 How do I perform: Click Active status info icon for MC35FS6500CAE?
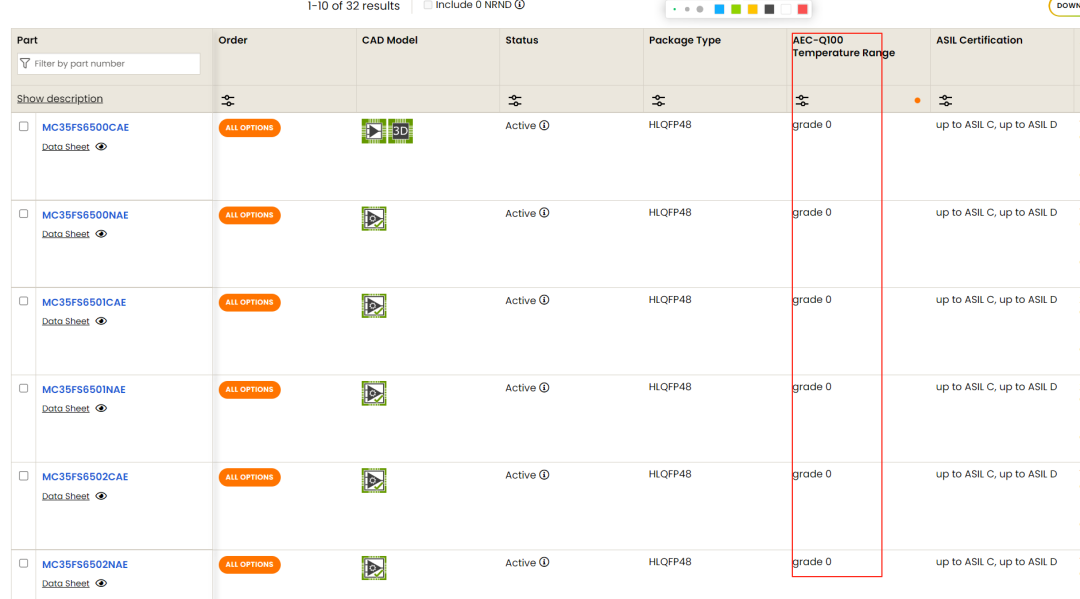(x=544, y=125)
